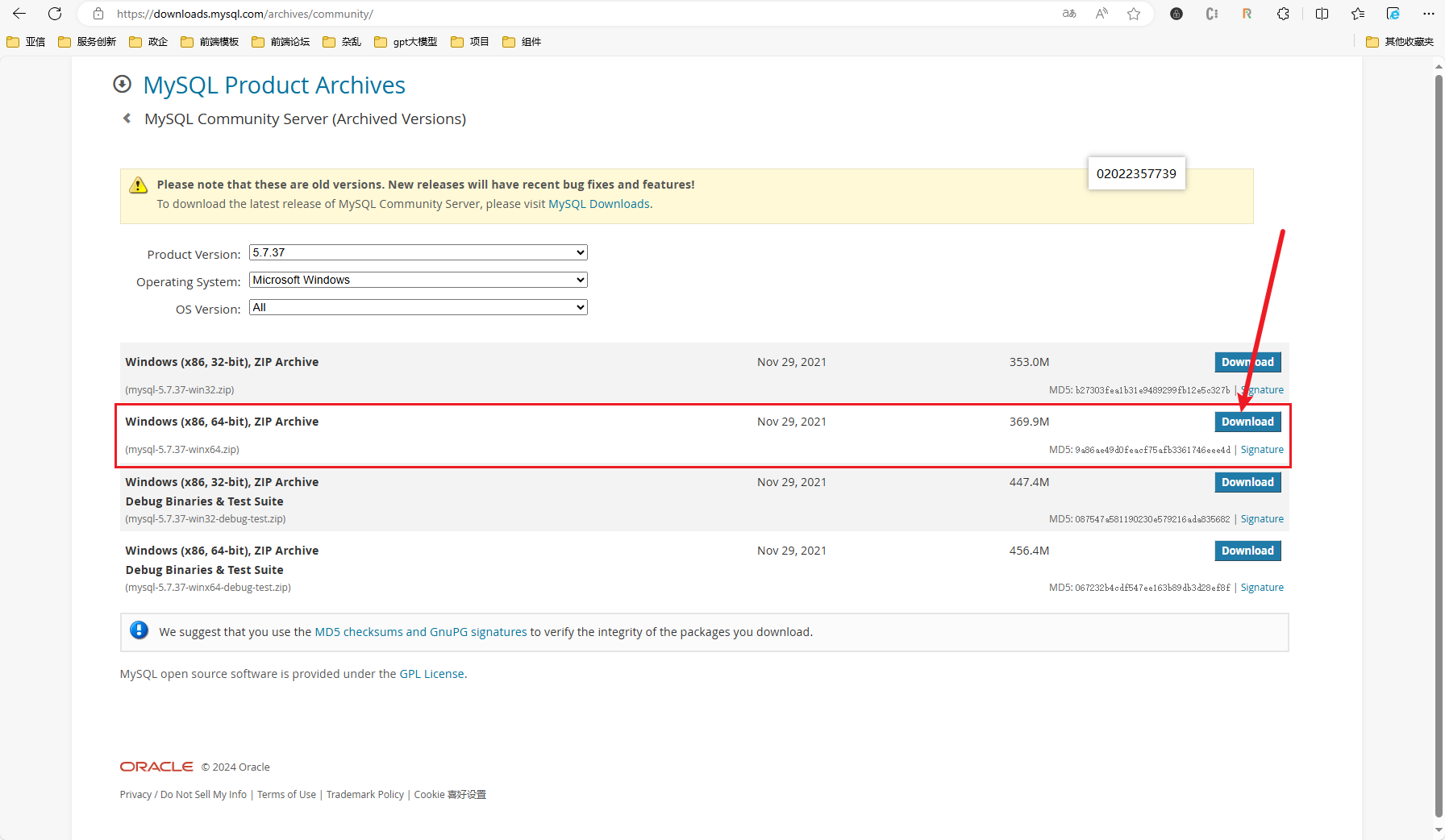Click the back chevron beside MySQL Community Server
Image resolution: width=1445 pixels, height=840 pixels.
click(x=127, y=119)
